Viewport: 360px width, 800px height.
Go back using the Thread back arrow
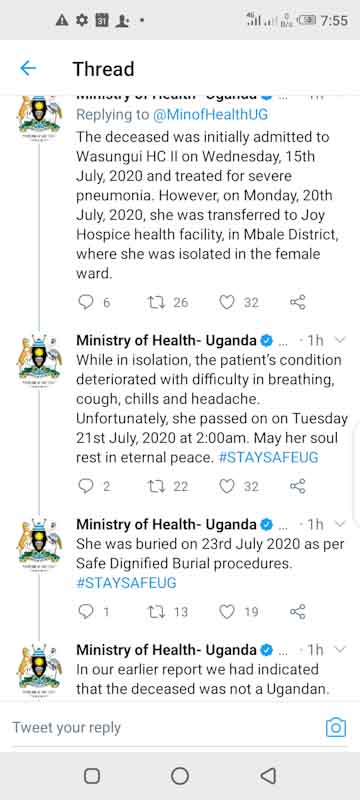click(28, 68)
